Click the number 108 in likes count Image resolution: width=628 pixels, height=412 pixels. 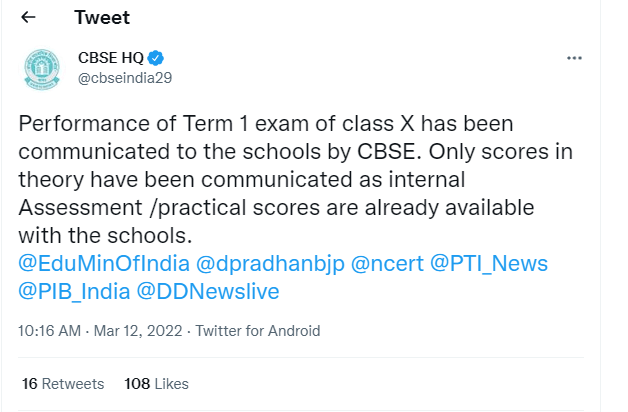[x=137, y=384]
